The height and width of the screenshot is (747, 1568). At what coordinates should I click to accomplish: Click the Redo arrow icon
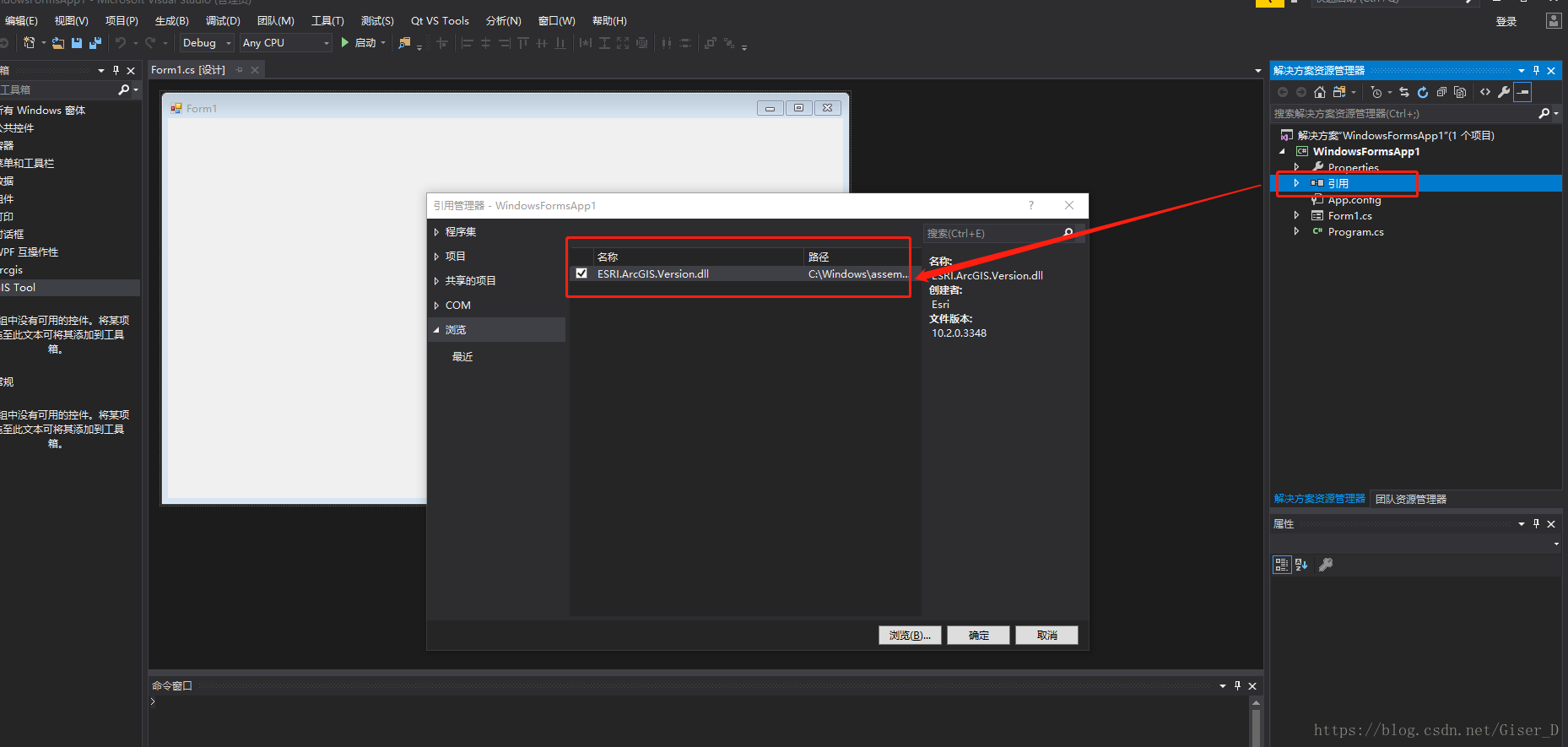click(x=150, y=43)
